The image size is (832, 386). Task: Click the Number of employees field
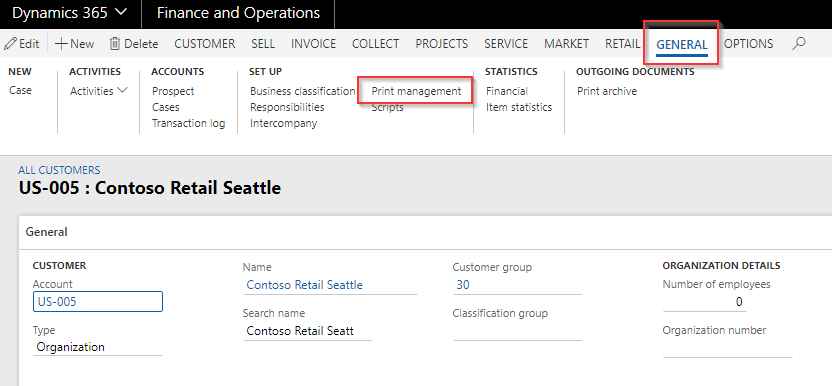pos(705,302)
